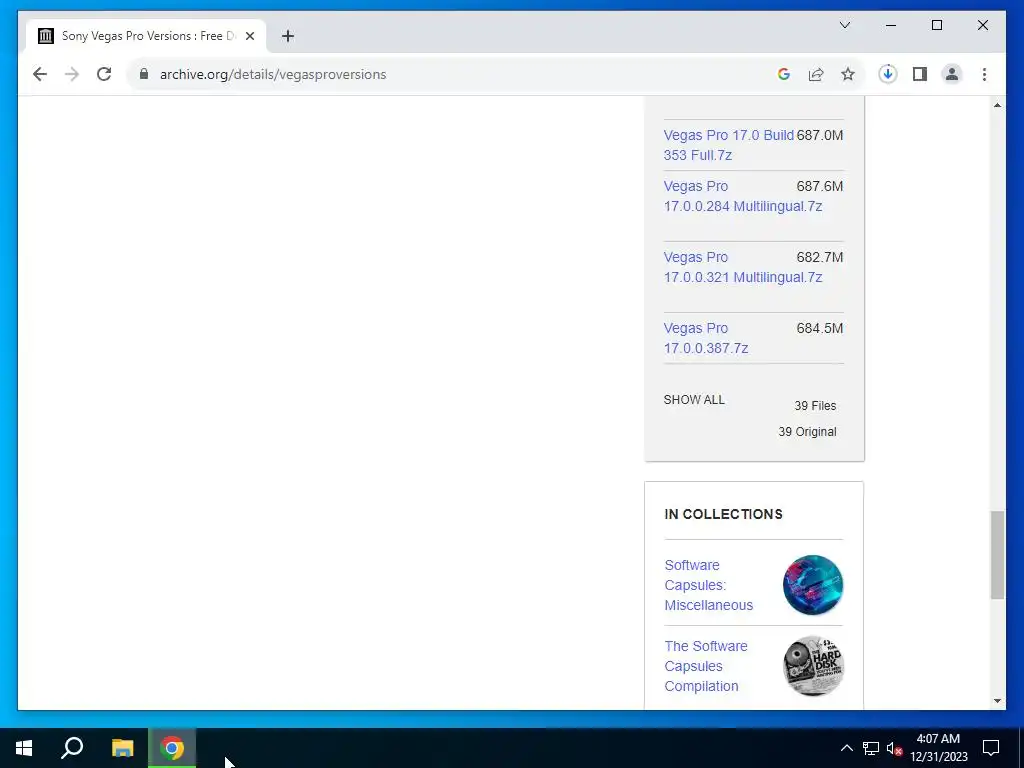Image resolution: width=1024 pixels, height=768 pixels.
Task: Go back to the previous page
Action: coord(40,74)
